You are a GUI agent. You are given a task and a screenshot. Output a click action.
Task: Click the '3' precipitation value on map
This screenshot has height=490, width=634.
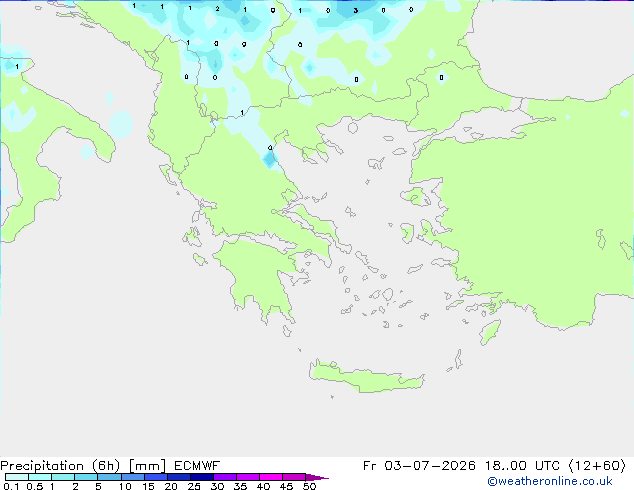(x=355, y=11)
